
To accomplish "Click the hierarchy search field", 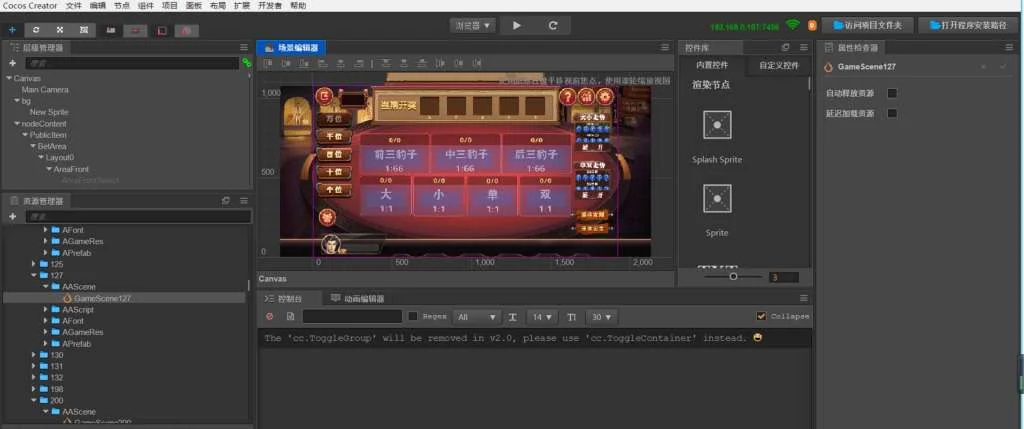I will (x=132, y=63).
